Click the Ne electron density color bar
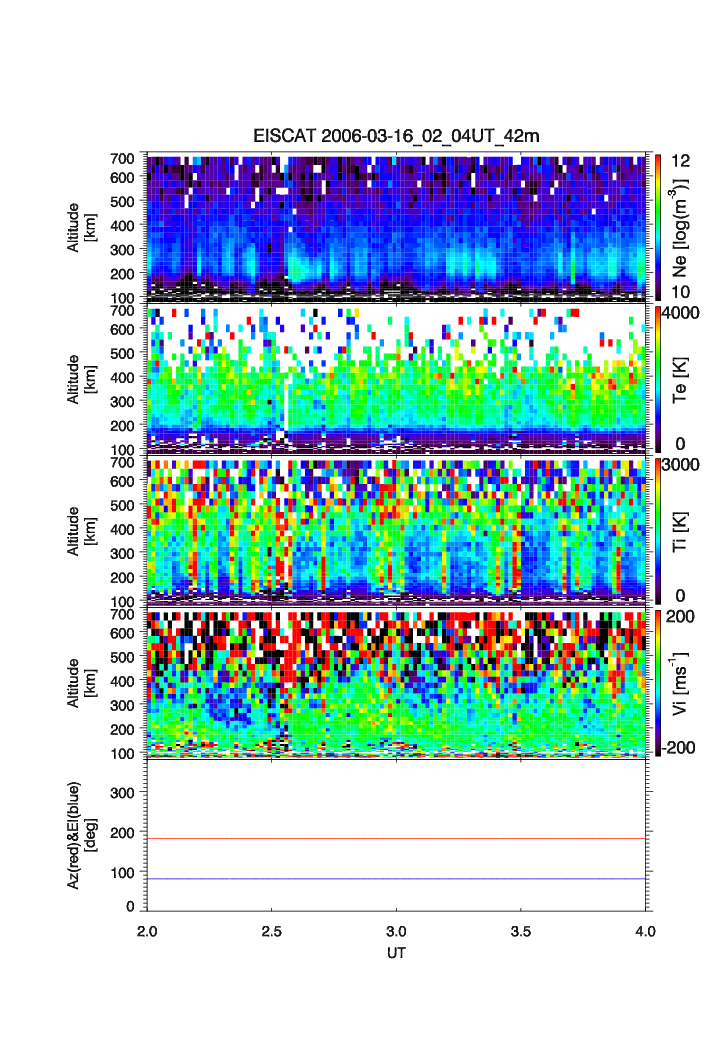Image resolution: width=708 pixels, height=1063 pixels. point(658,227)
